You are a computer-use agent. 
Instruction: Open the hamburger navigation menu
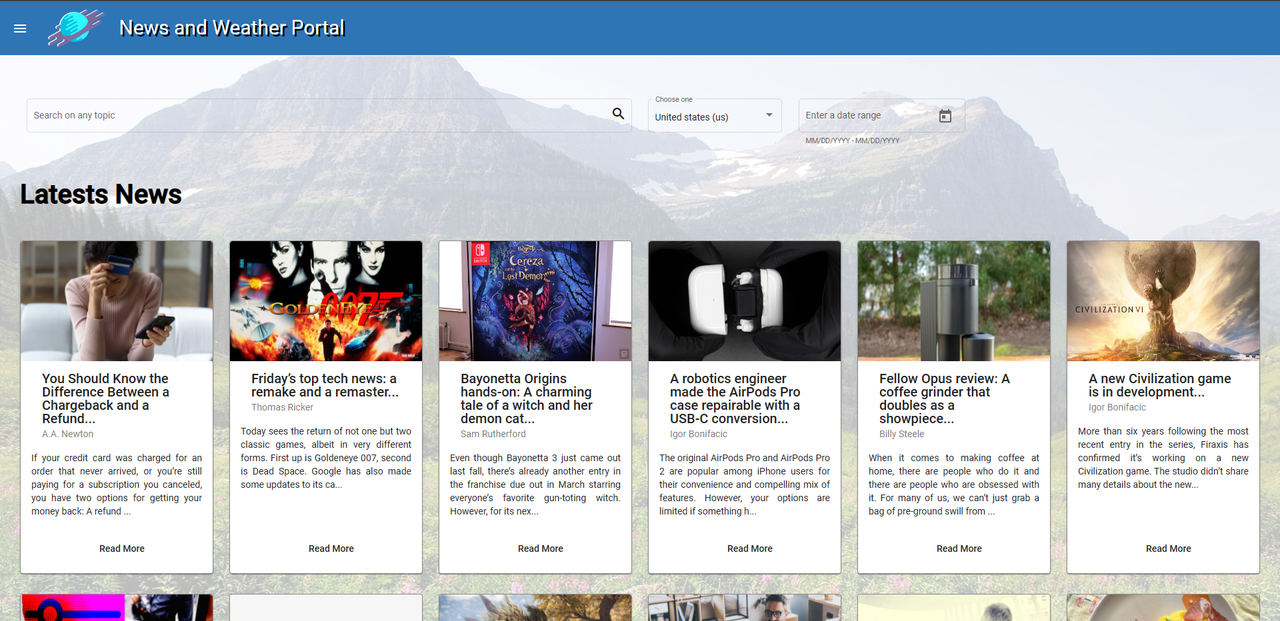tap(20, 28)
